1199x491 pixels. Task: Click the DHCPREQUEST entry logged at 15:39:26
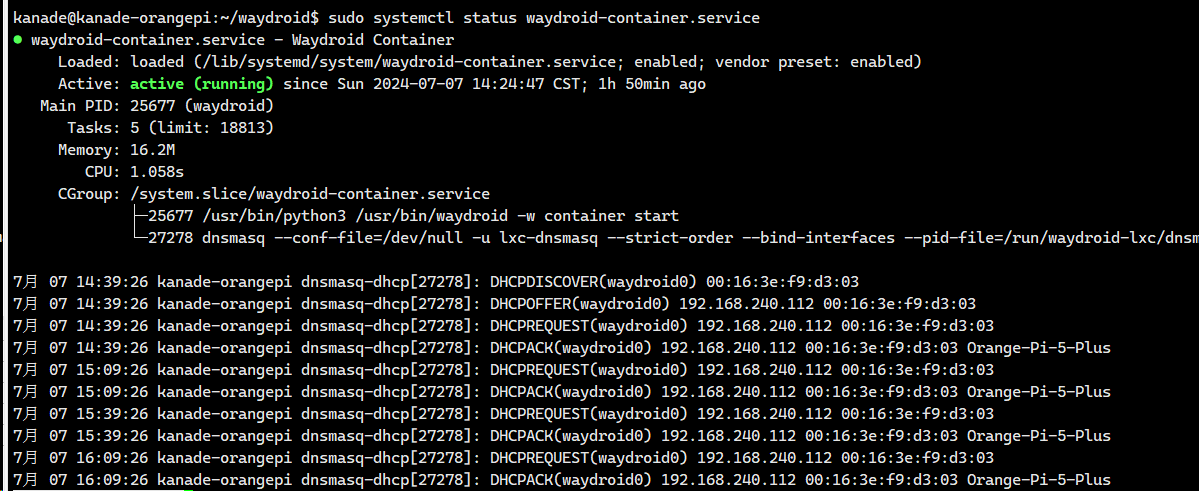[x=589, y=414]
